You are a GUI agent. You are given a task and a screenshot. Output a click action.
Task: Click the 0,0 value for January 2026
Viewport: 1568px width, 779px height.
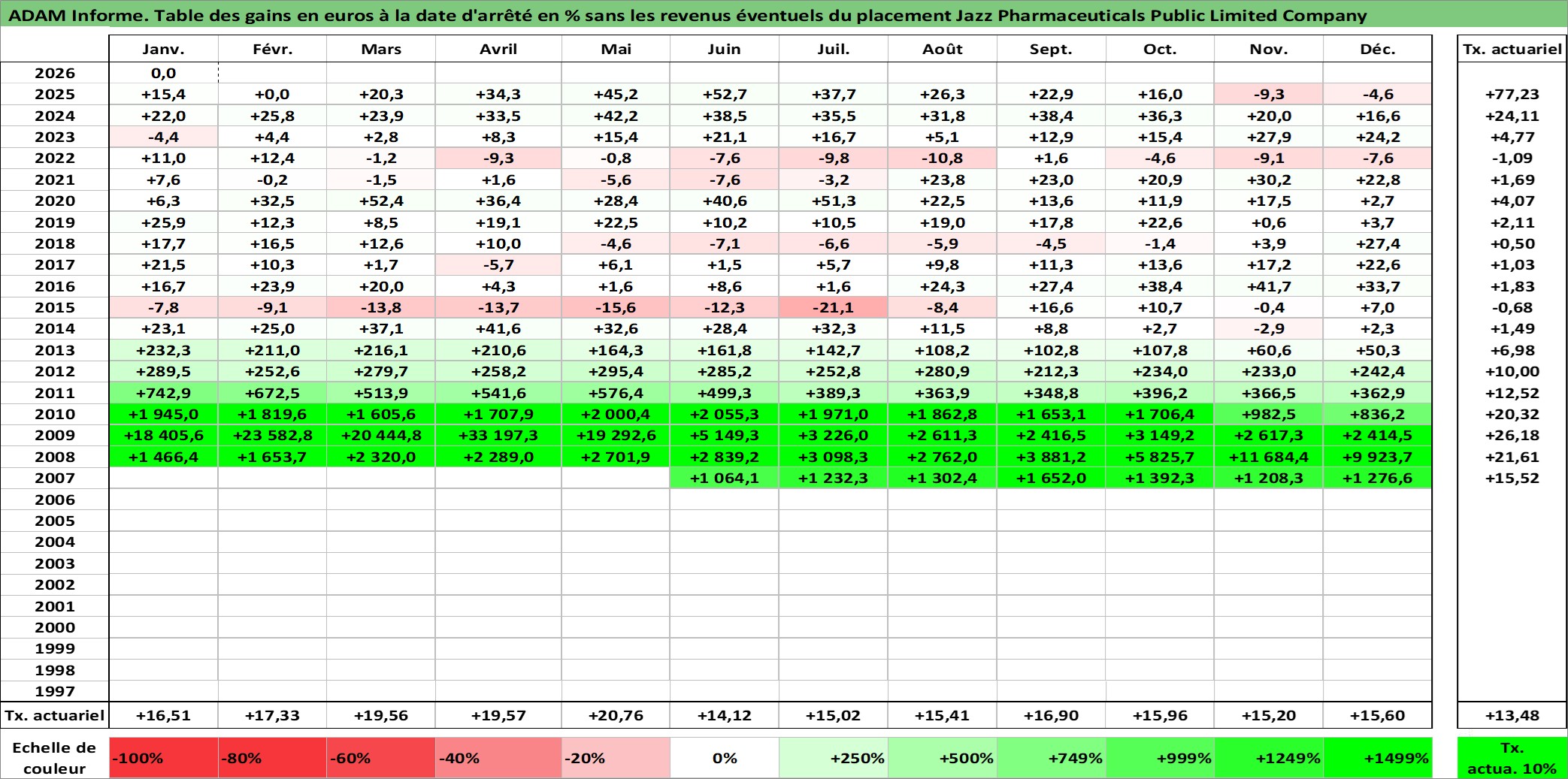(x=164, y=73)
